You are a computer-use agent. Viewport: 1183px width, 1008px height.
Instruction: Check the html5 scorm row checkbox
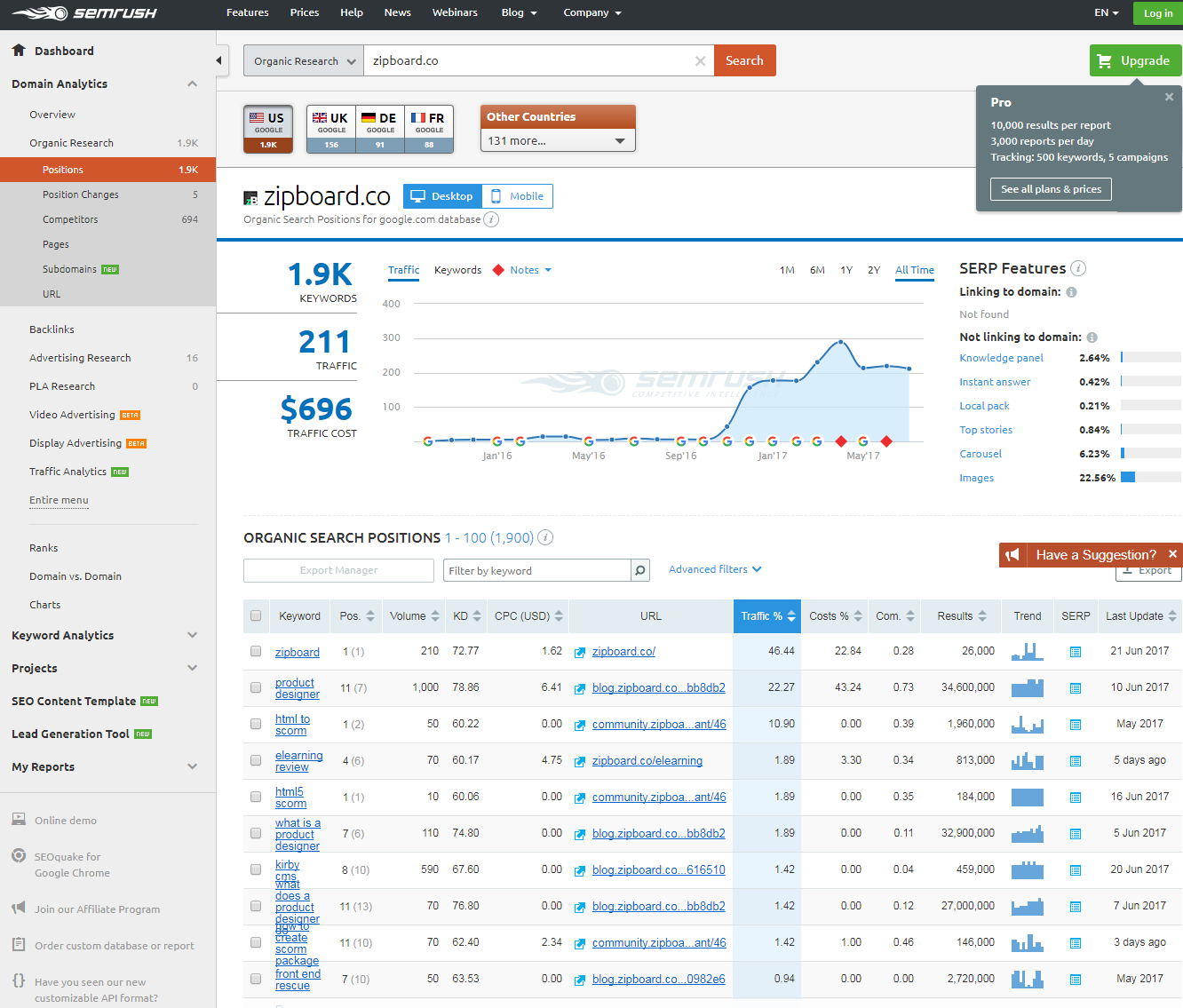(x=256, y=797)
